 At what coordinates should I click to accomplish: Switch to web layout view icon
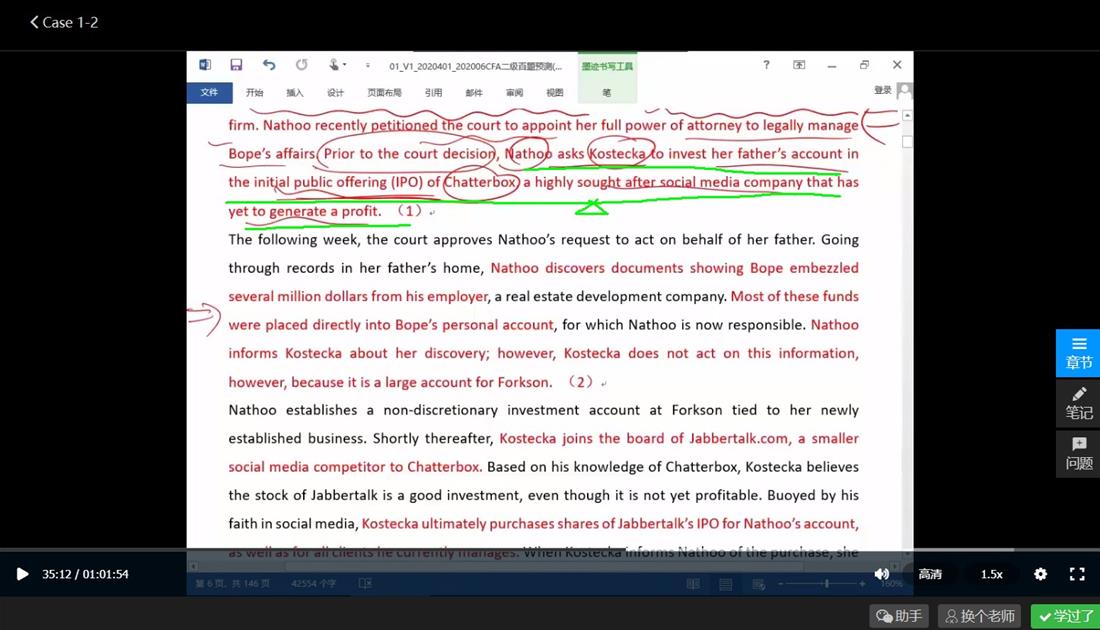(x=758, y=584)
